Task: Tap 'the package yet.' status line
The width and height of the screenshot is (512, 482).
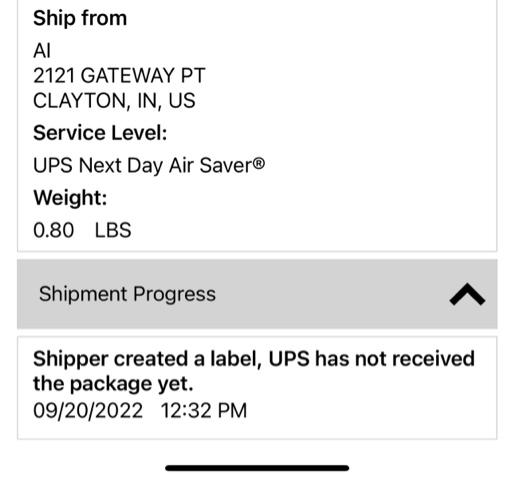Action: (x=113, y=384)
